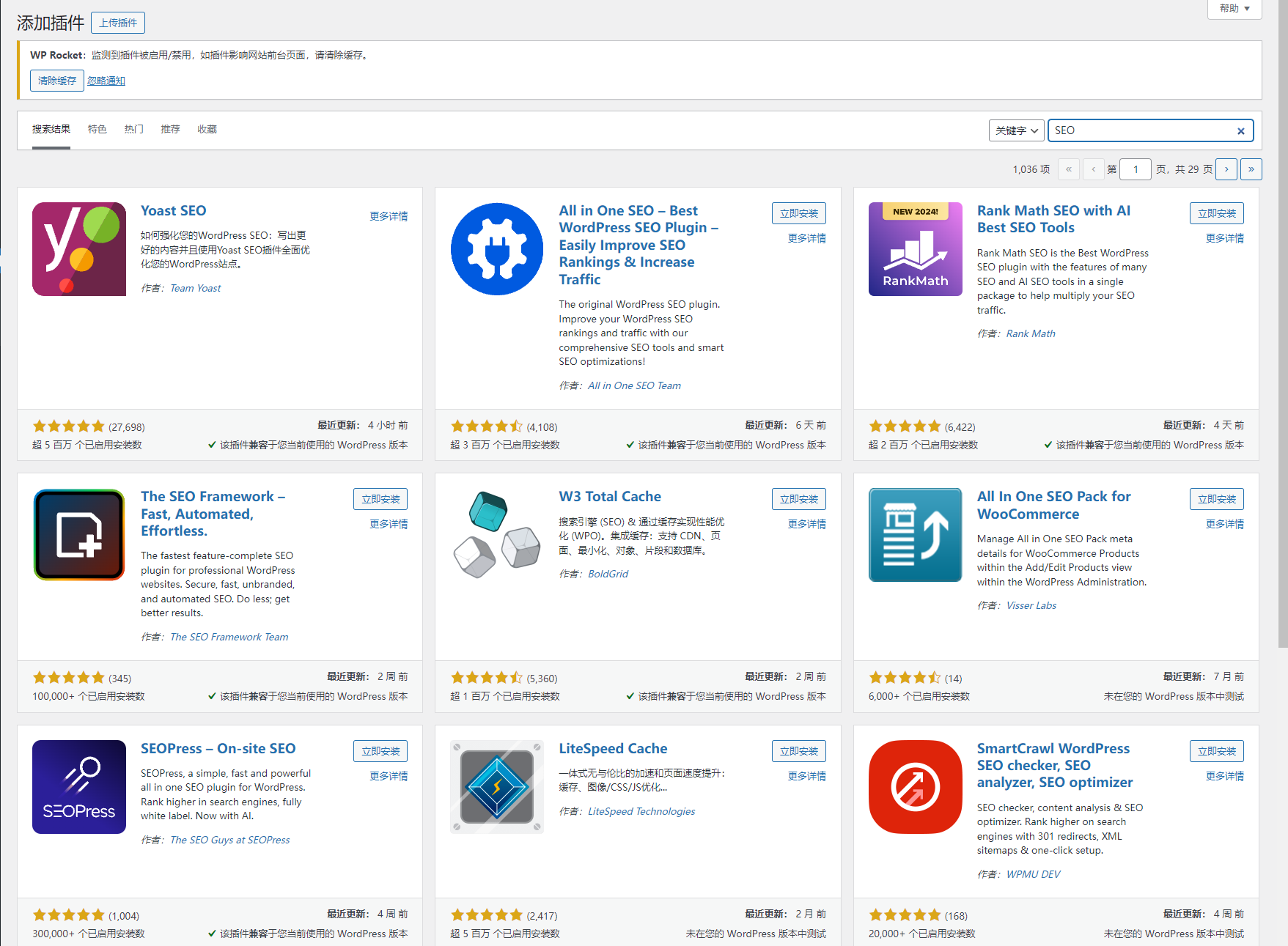
Task: Open author link The SEO Framework Team
Action: [x=229, y=638]
